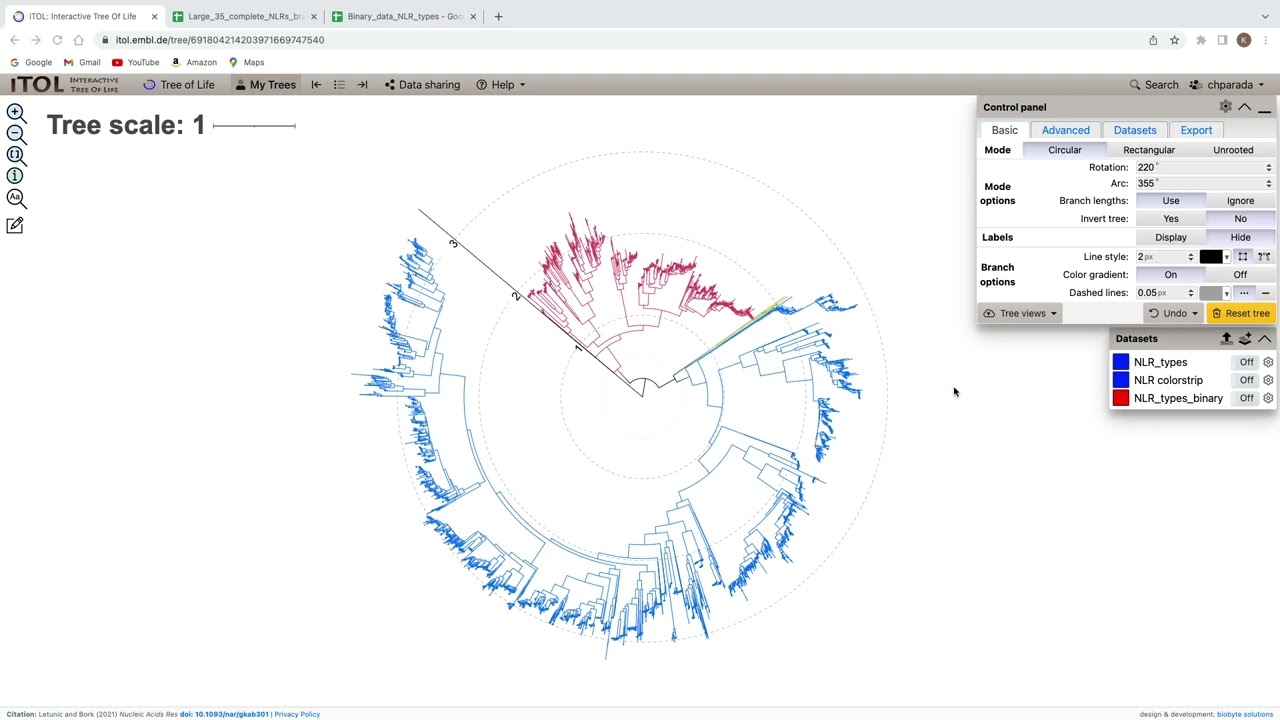Upload a dataset file icon
Image resolution: width=1280 pixels, height=720 pixels.
[x=1226, y=339]
